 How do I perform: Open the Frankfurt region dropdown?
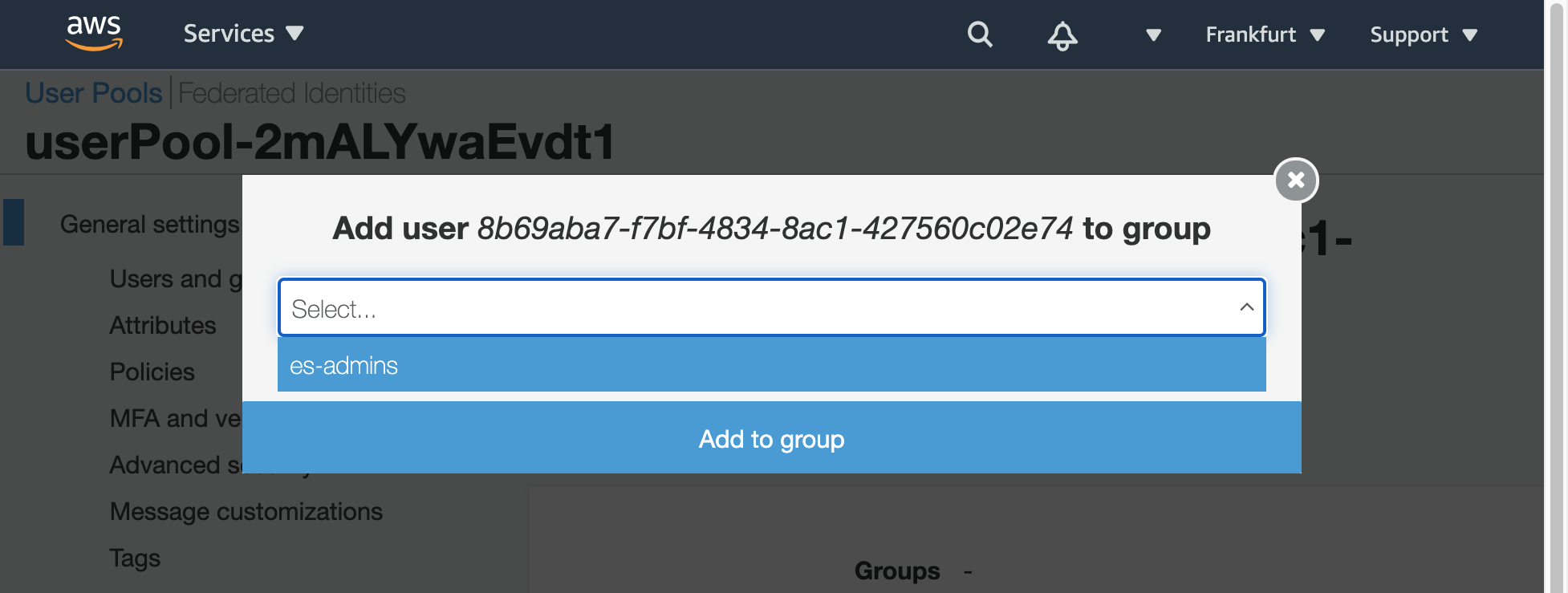click(1265, 35)
